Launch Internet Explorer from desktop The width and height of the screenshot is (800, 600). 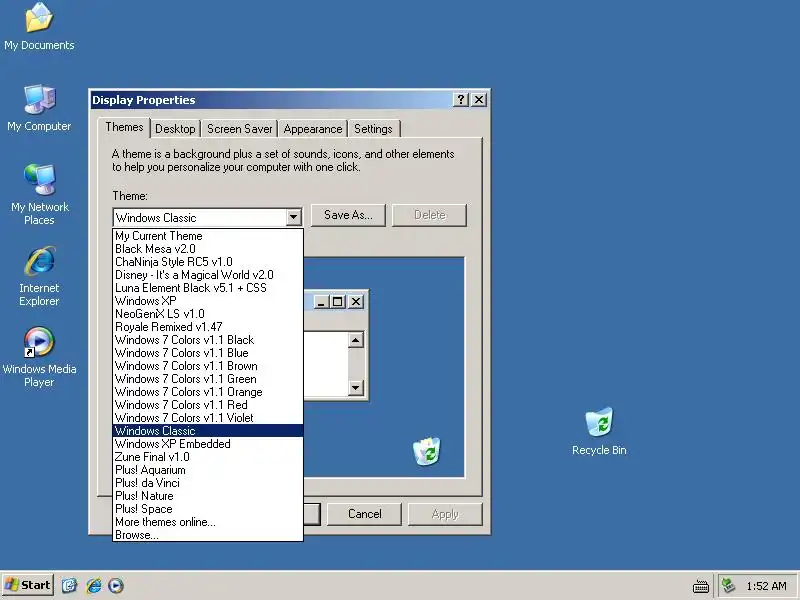39,276
